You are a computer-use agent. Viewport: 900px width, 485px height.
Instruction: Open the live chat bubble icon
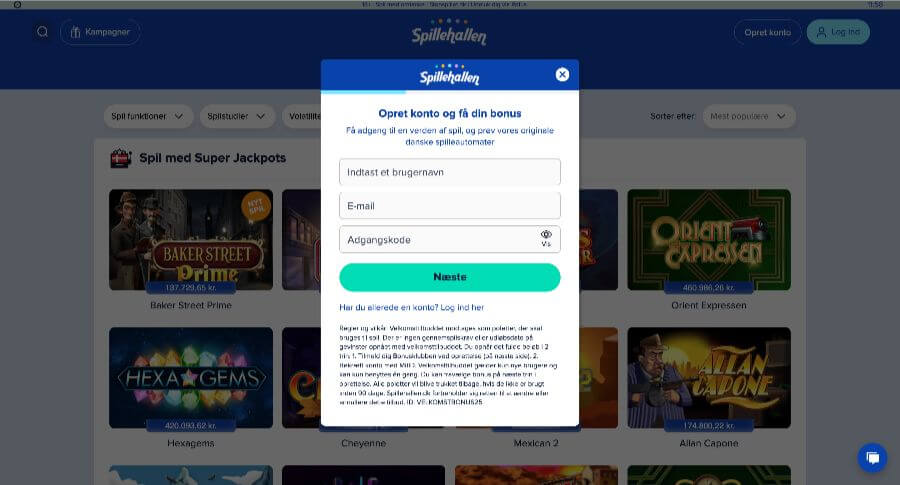(872, 457)
